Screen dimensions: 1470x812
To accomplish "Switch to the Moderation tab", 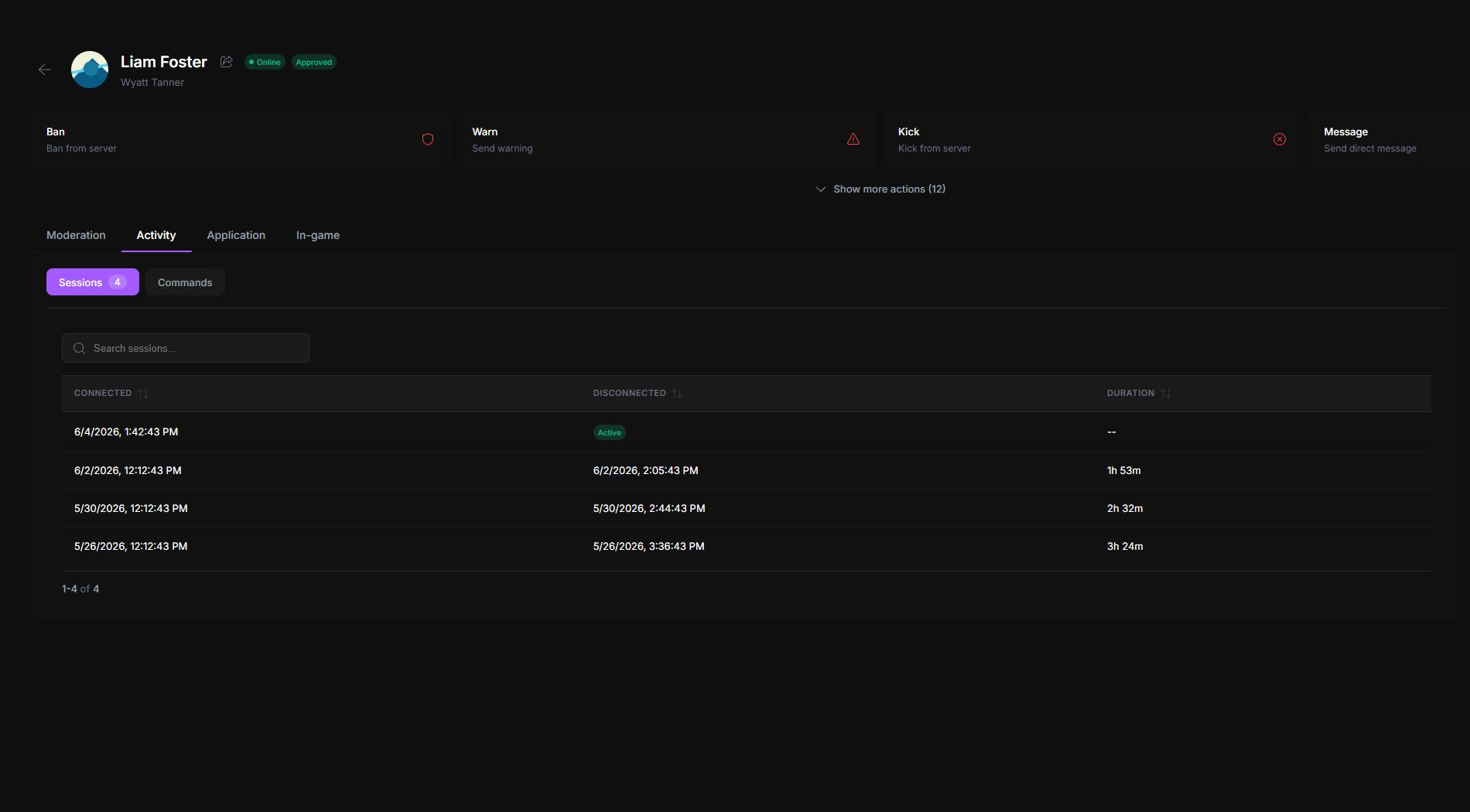I will coord(76,235).
